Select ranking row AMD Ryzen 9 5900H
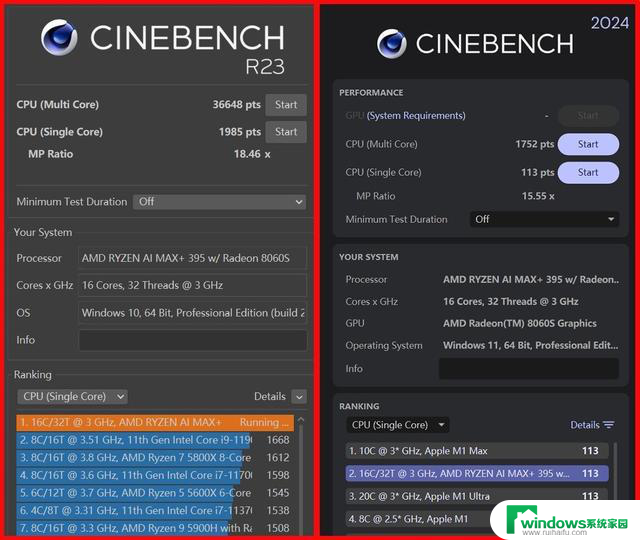Screen dimensions: 640x540 pyautogui.click(x=155, y=528)
